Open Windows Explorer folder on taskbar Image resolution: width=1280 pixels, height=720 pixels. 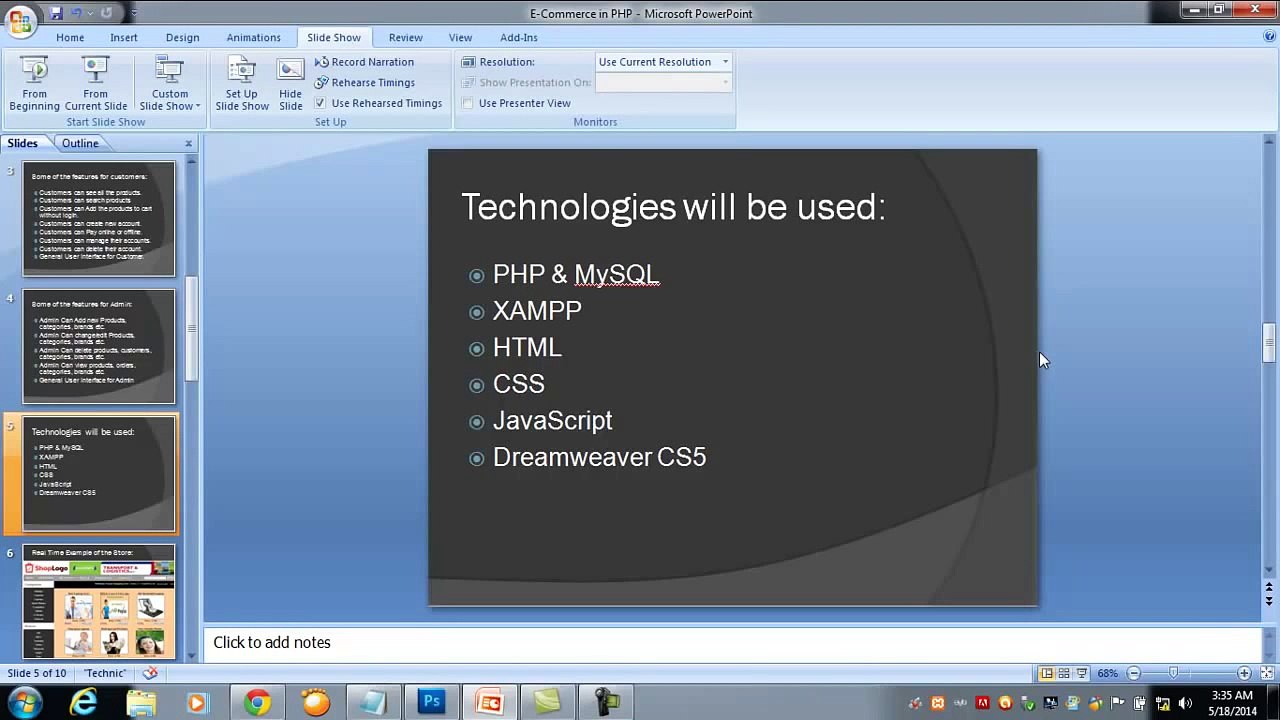[x=141, y=703]
